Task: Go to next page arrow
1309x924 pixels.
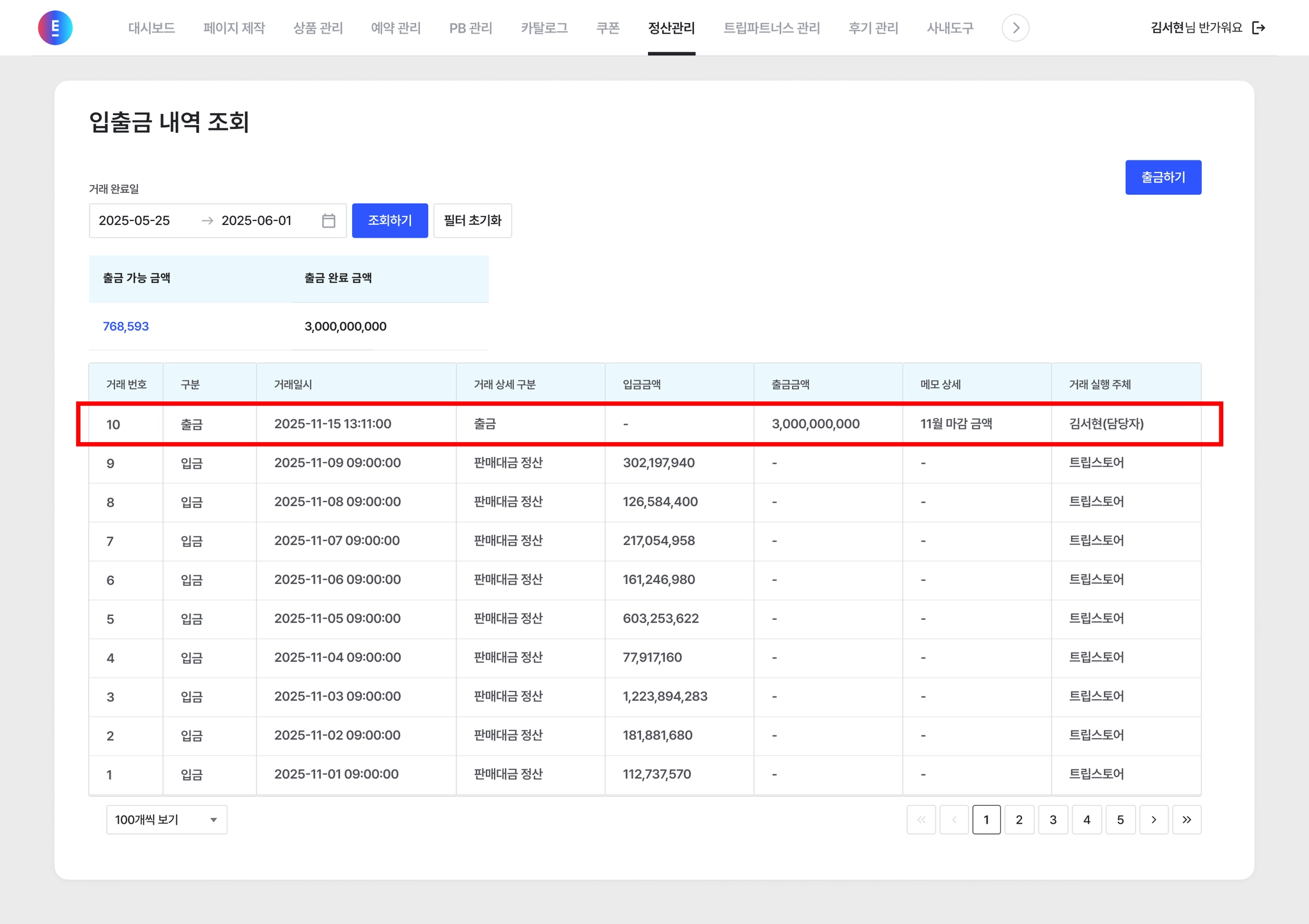Action: [1154, 820]
